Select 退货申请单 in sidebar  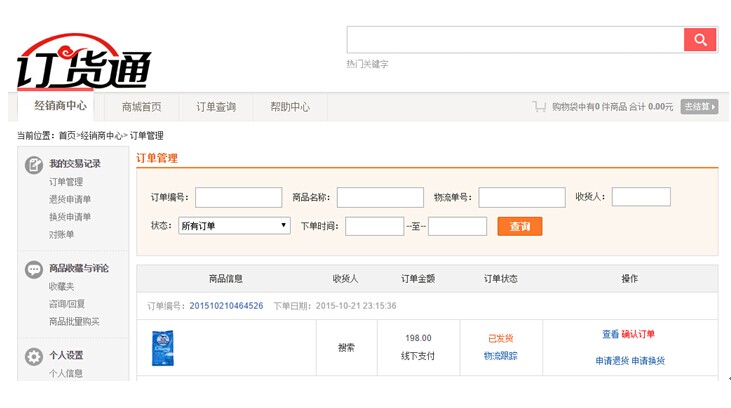tap(70, 199)
